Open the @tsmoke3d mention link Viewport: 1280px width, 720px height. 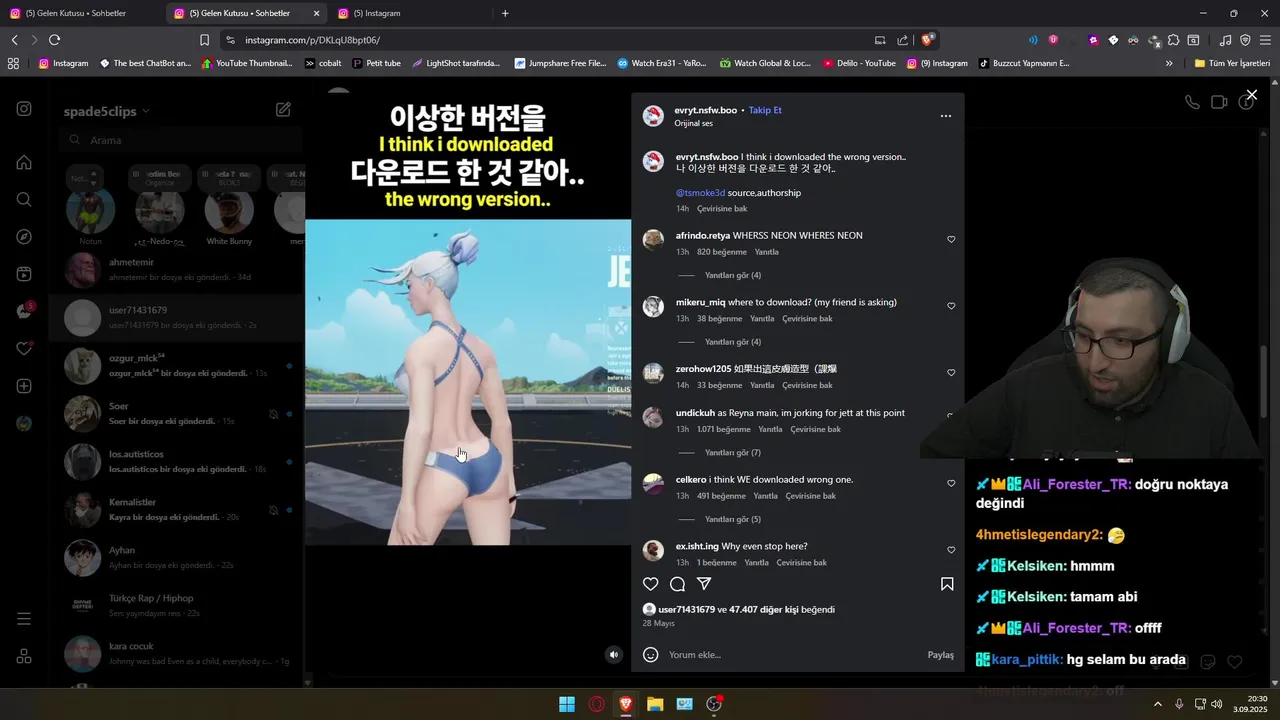[x=700, y=193]
